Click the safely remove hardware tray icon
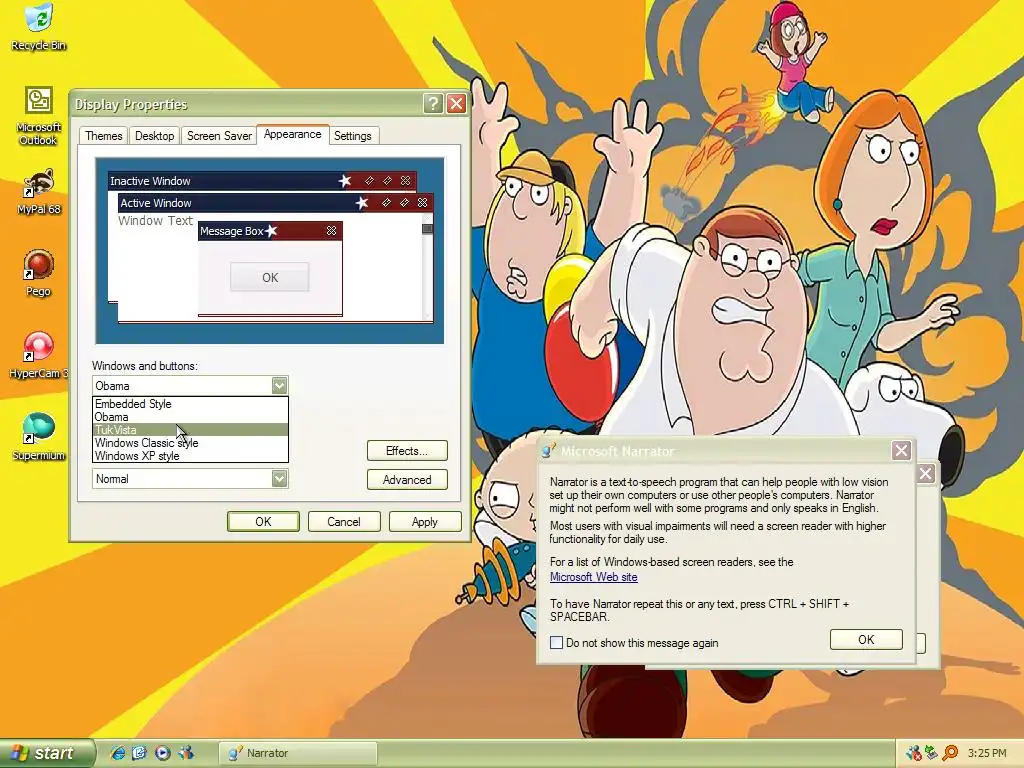This screenshot has width=1024, height=768. (x=932, y=753)
